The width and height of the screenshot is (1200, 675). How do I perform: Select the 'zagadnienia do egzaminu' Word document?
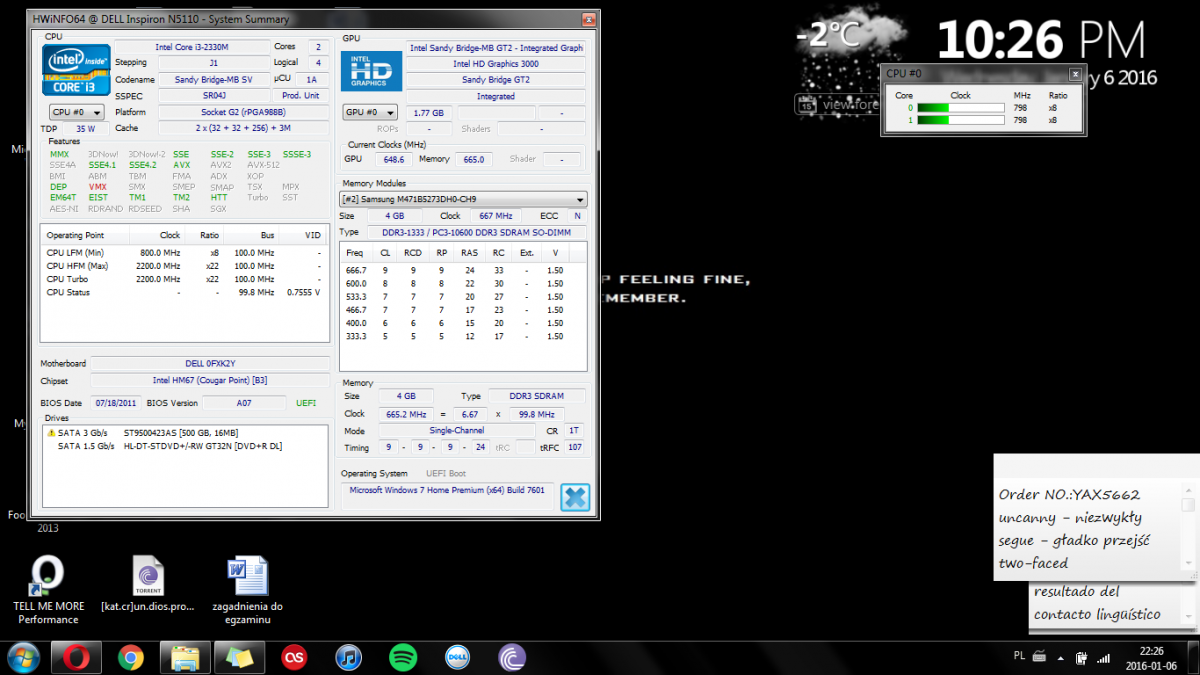click(x=247, y=590)
